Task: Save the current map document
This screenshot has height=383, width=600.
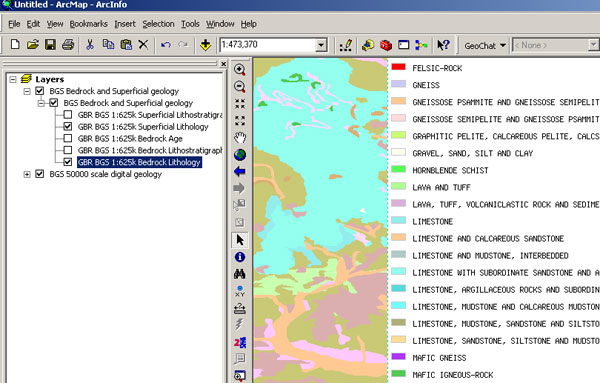Action: coord(51,45)
